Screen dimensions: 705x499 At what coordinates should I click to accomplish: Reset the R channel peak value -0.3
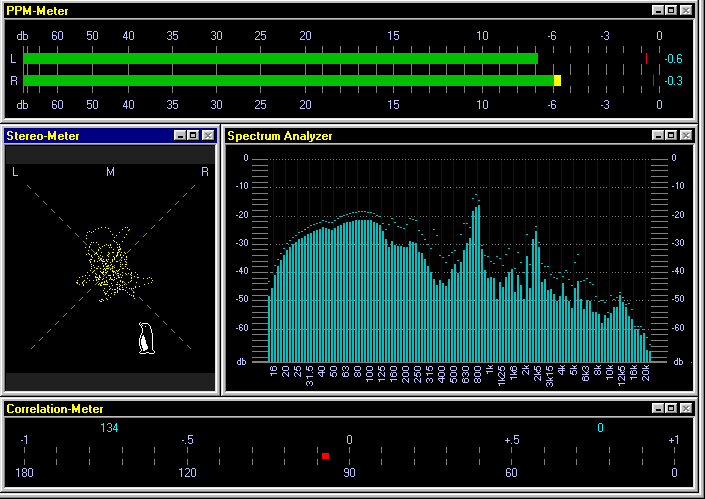pos(674,80)
